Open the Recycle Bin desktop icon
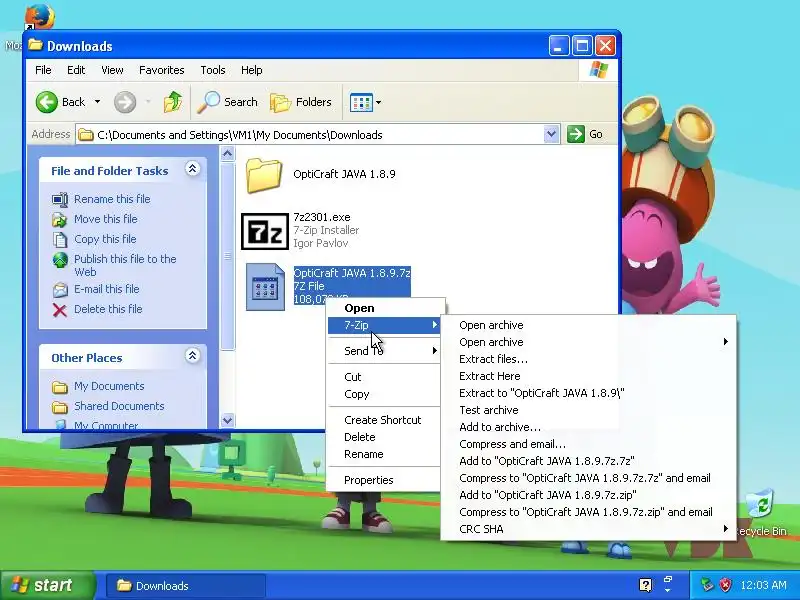 761,504
